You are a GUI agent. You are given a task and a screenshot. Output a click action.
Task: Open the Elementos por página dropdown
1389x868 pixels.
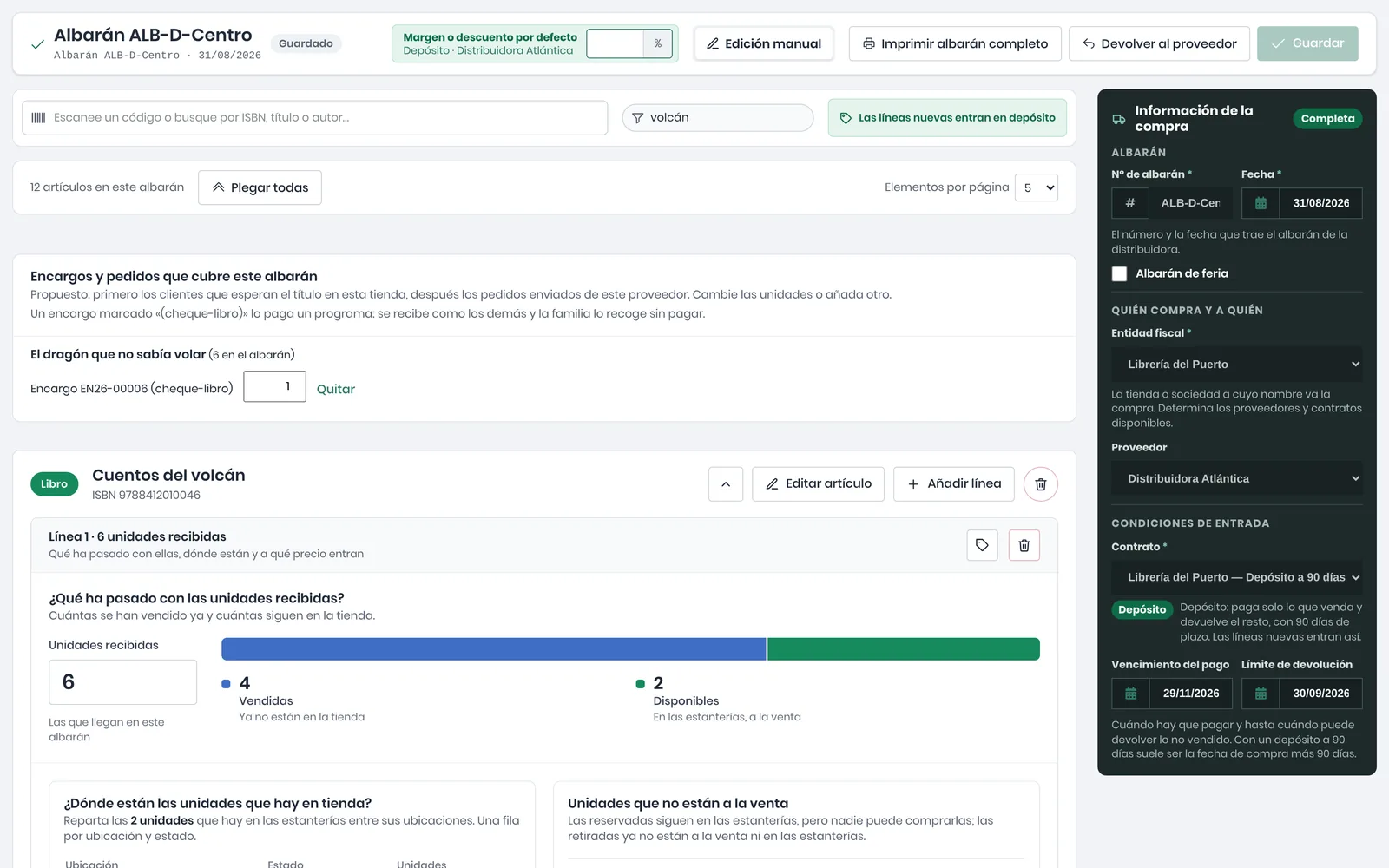point(1037,187)
